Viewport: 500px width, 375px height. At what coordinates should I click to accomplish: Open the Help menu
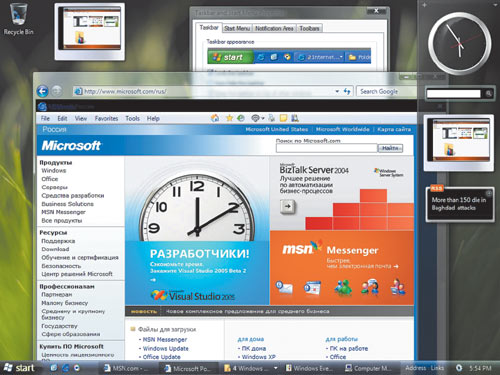153,118
